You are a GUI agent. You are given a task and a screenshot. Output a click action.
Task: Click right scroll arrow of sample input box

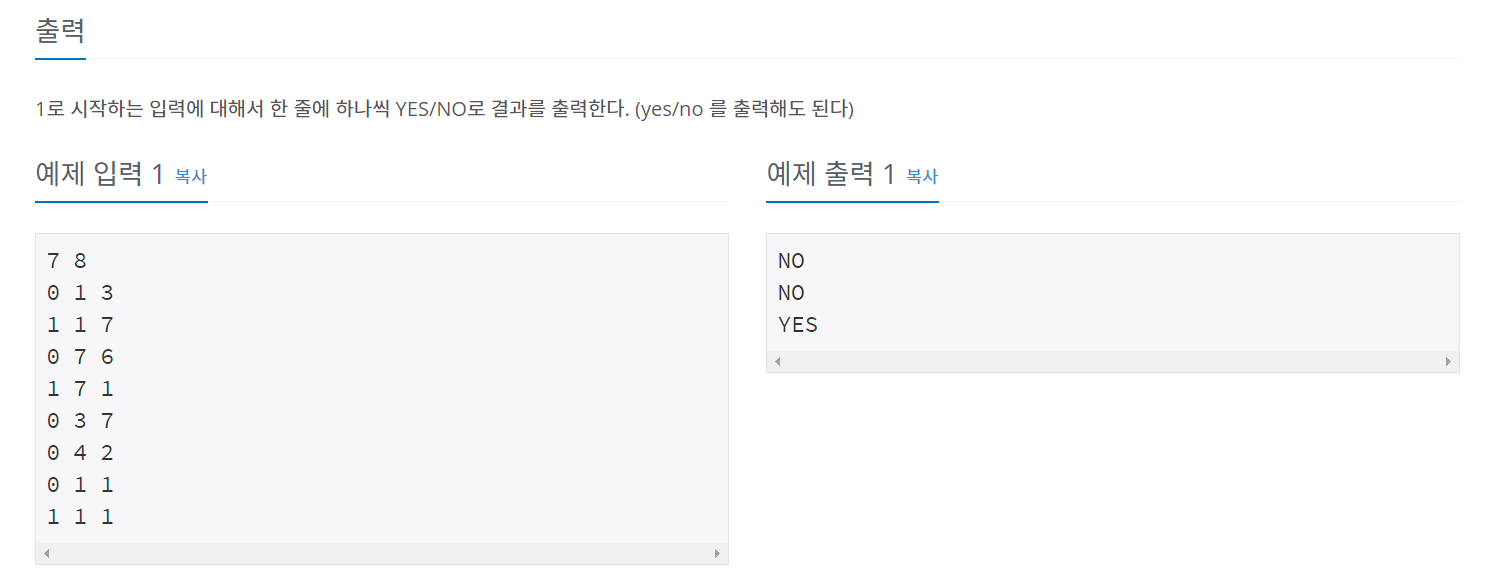(716, 553)
